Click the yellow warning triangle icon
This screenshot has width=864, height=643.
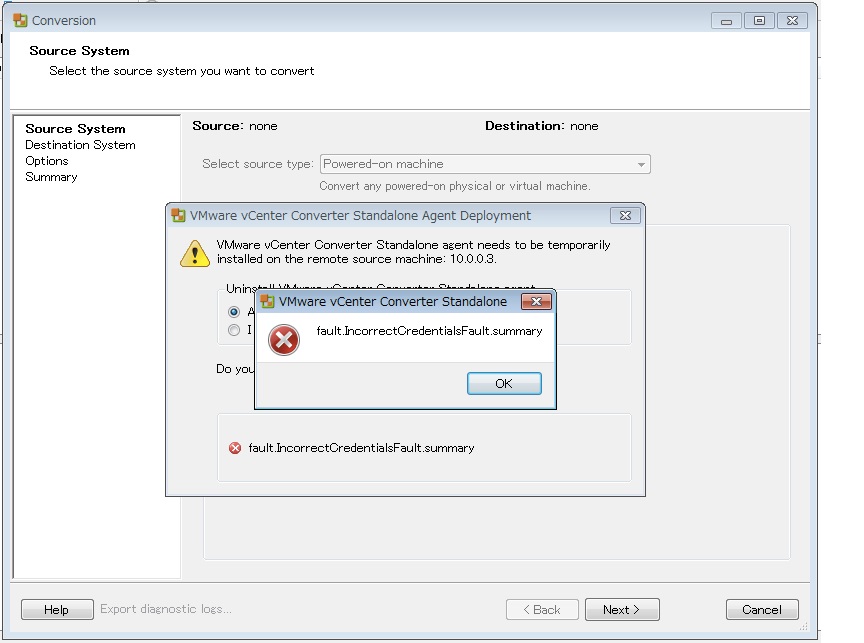pyautogui.click(x=194, y=253)
